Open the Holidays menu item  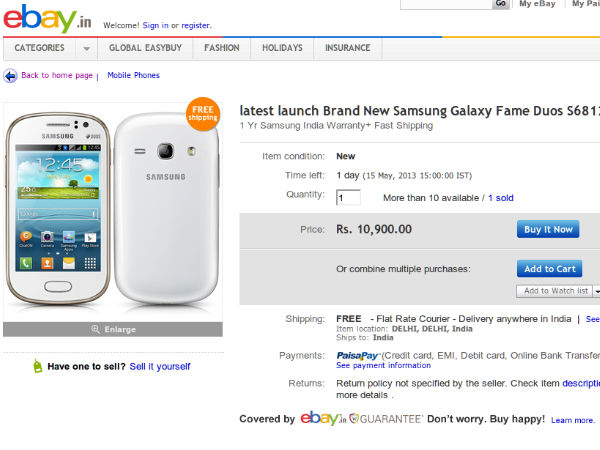[282, 48]
